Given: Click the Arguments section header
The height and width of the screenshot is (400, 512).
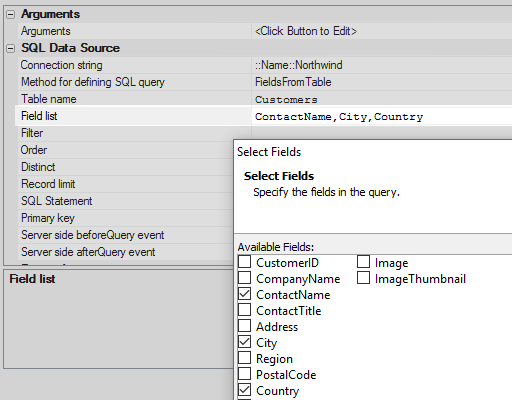Looking at the screenshot, I should [x=51, y=14].
